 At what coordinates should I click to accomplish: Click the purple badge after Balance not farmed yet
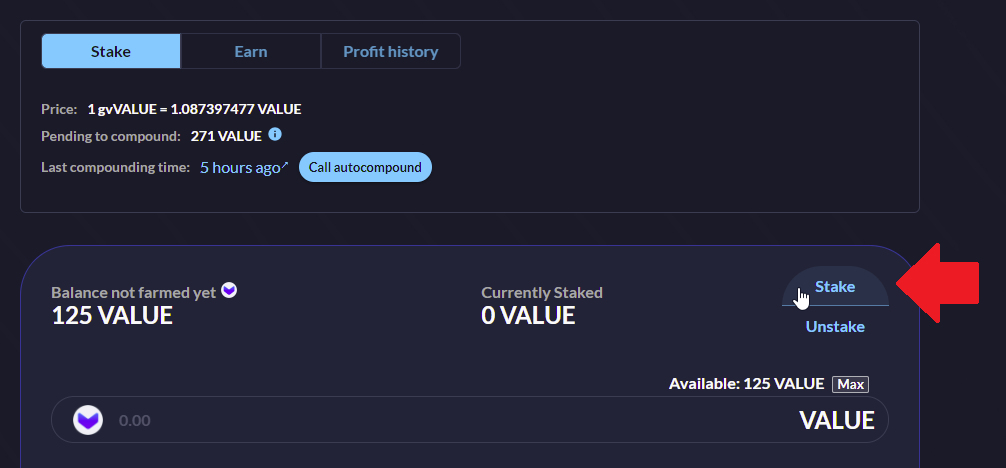click(x=229, y=291)
